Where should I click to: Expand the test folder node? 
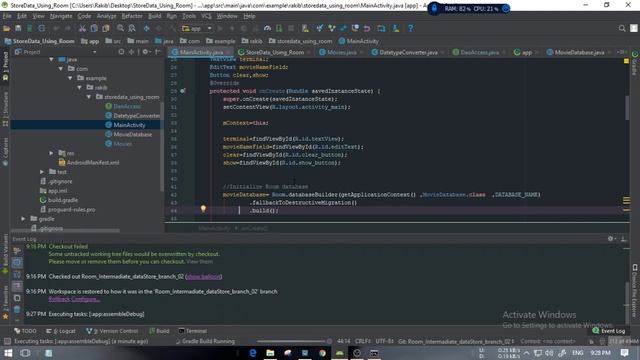tap(42, 172)
